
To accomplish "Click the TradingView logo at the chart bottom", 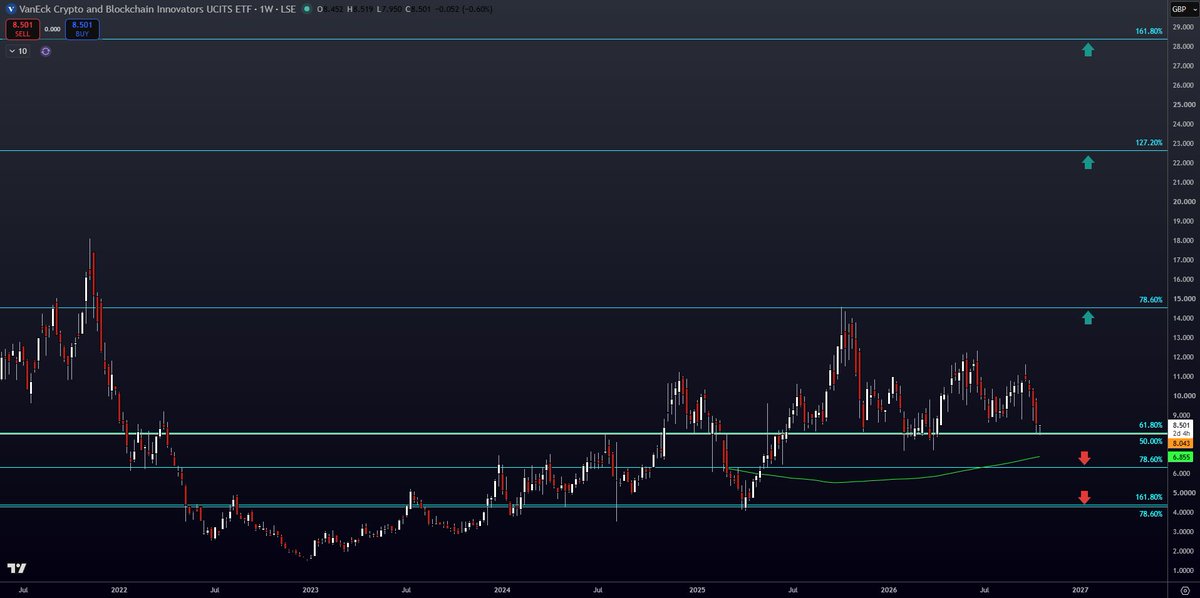I will click(15, 568).
